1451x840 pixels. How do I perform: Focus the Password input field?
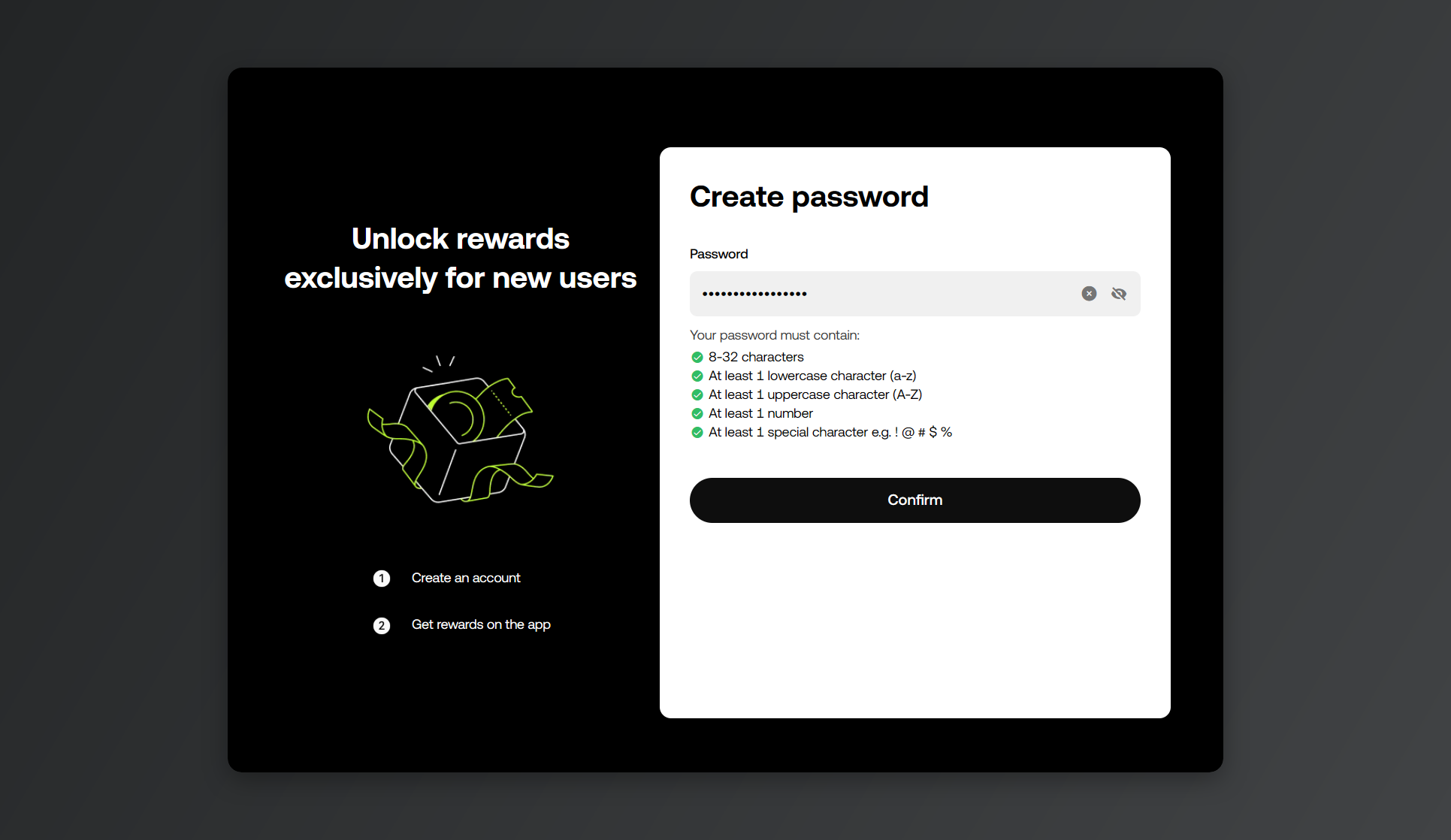click(914, 294)
